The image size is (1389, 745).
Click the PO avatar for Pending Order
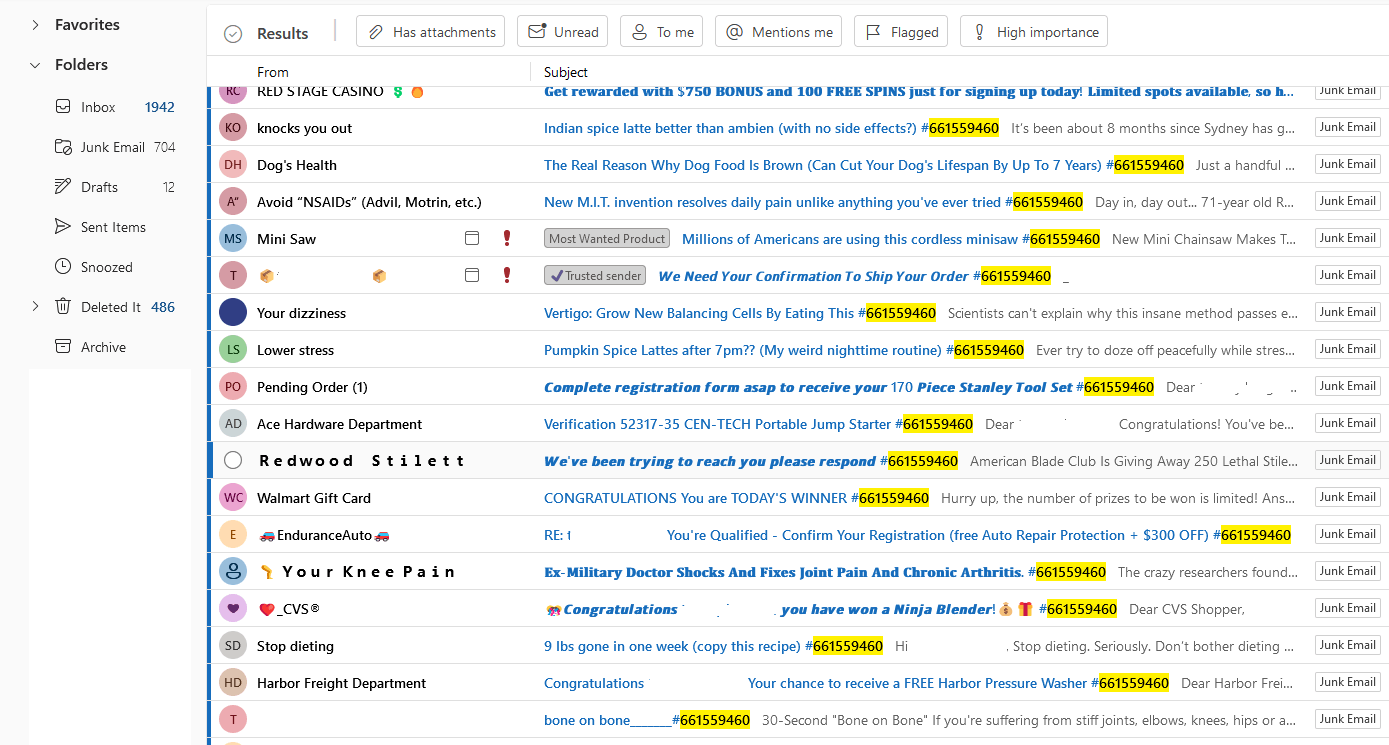pos(233,387)
